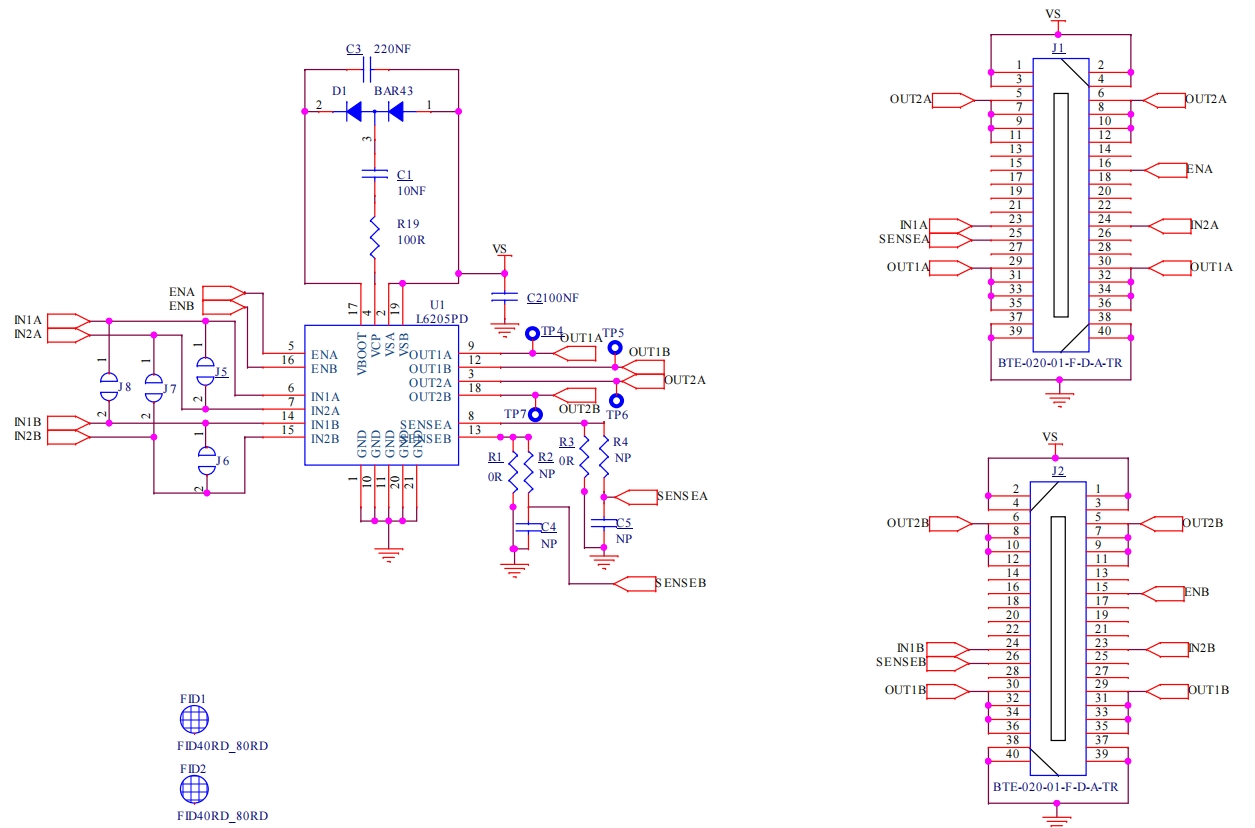1255x828 pixels.
Task: Select the D1 BAR43 dual diode symbol
Action: coord(374,111)
